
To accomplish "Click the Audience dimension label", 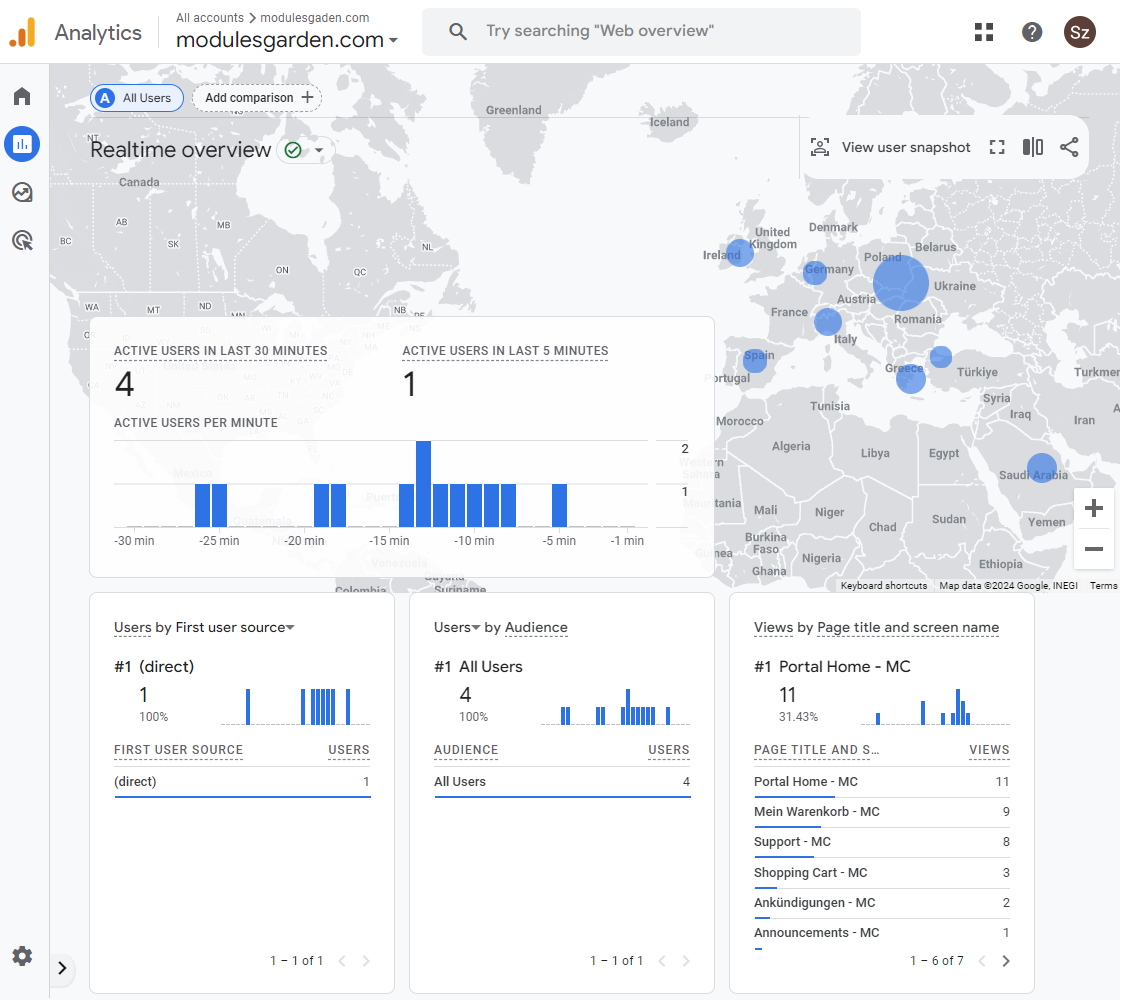I will pyautogui.click(x=536, y=628).
